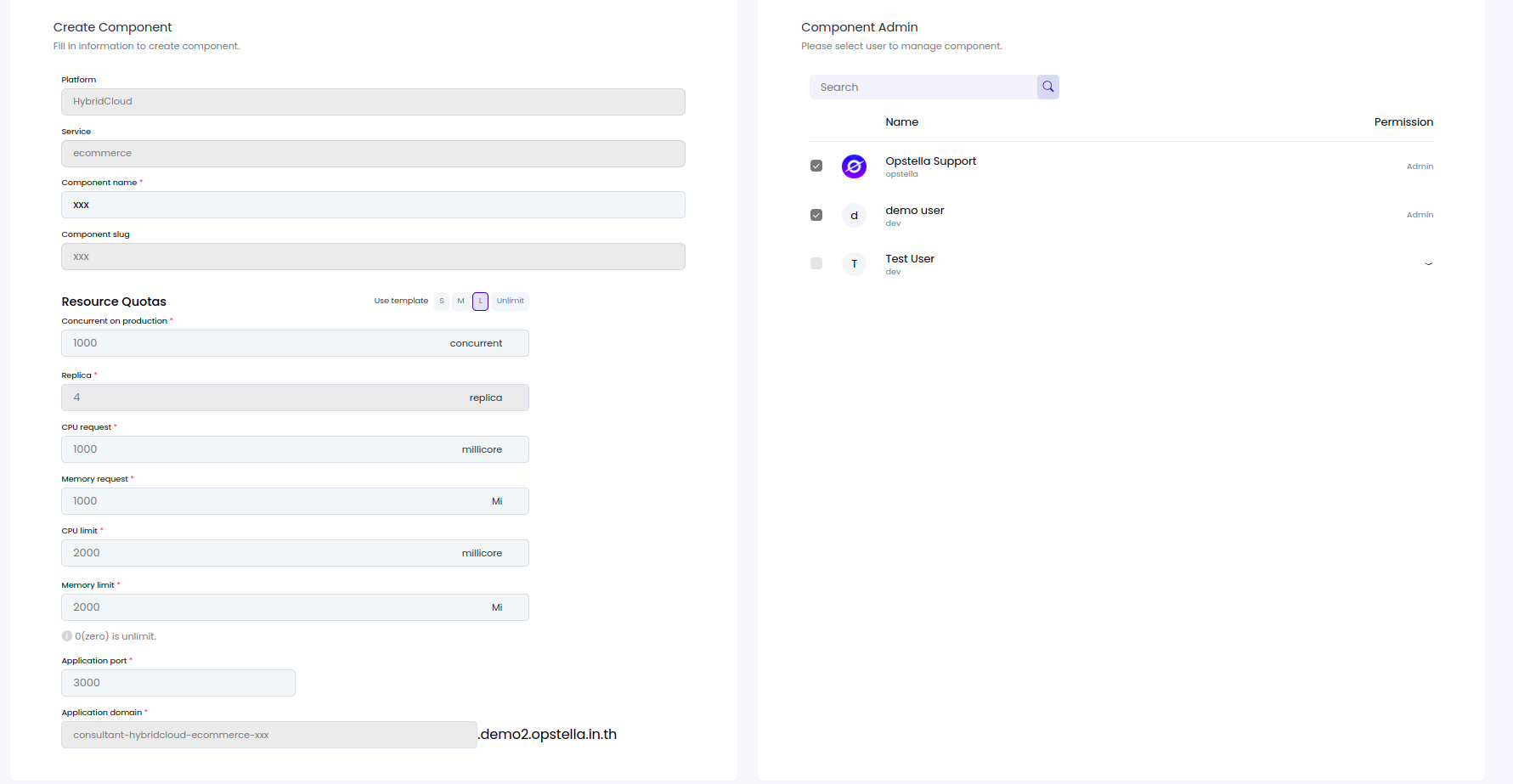This screenshot has height=784, width=1513.
Task: Open Test User permission dropdown arrow
Action: [x=1428, y=264]
